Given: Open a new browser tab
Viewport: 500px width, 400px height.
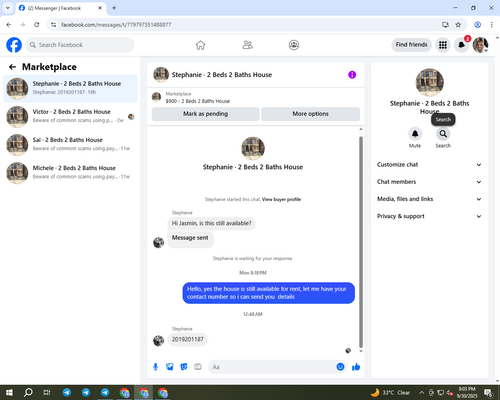Looking at the screenshot, I should click(114, 8).
